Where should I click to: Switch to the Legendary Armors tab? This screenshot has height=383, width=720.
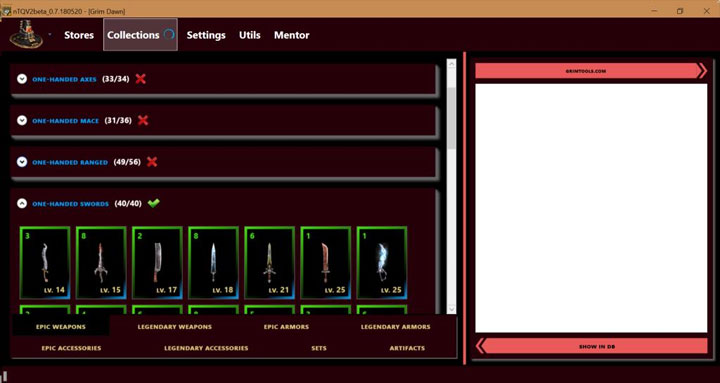pyautogui.click(x=395, y=327)
